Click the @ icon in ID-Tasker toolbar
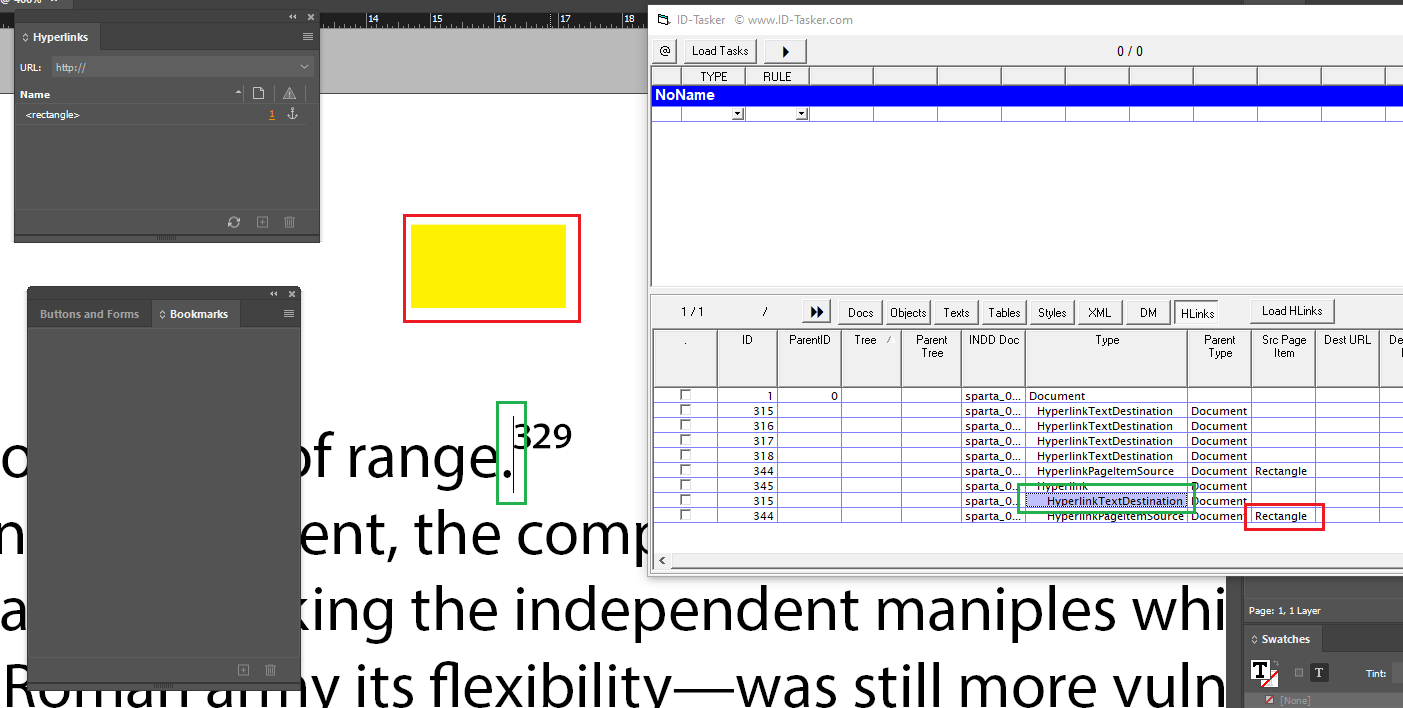Screen dimensions: 1403x708 663,50
